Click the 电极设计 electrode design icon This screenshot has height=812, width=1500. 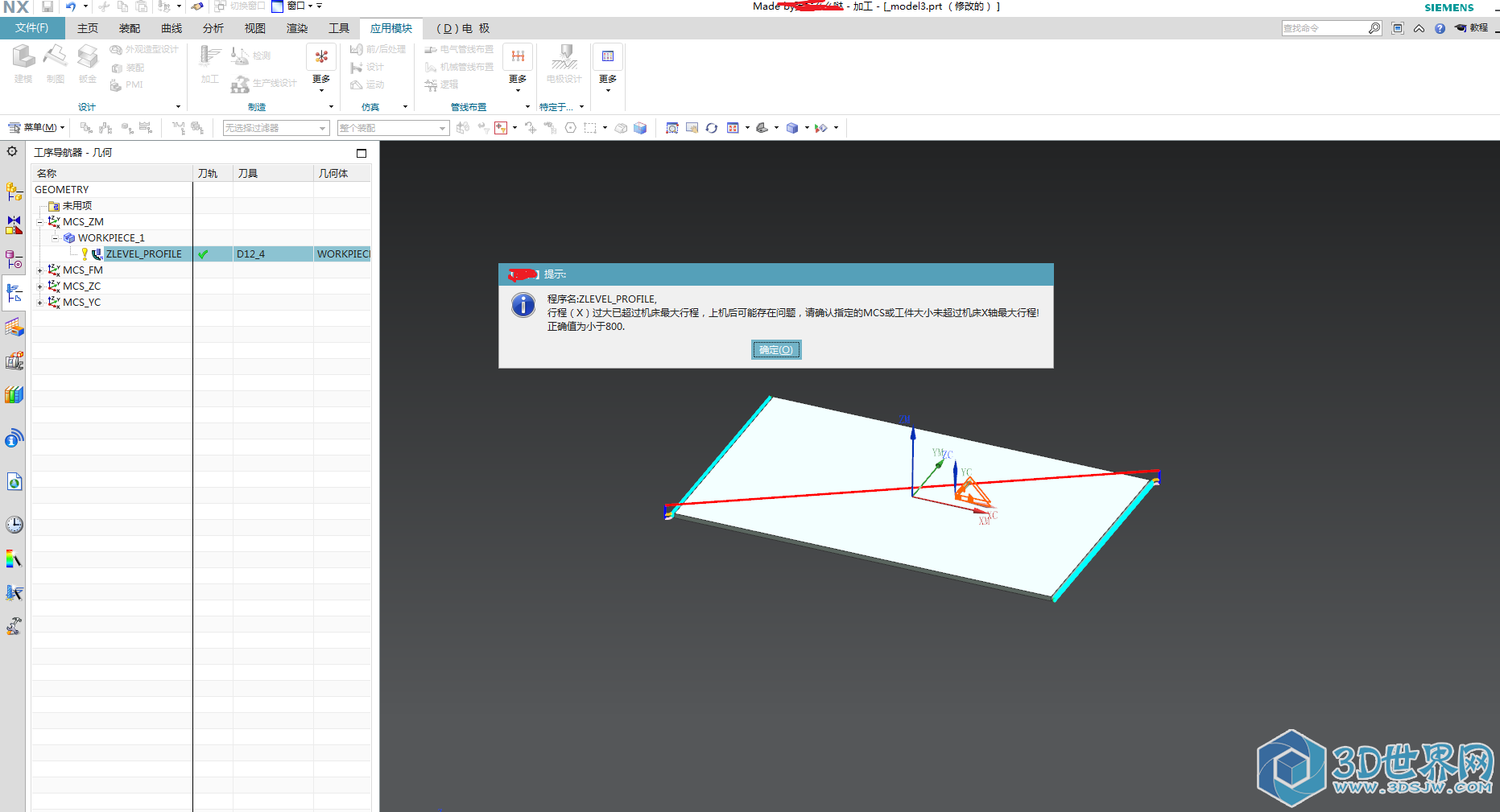click(564, 64)
